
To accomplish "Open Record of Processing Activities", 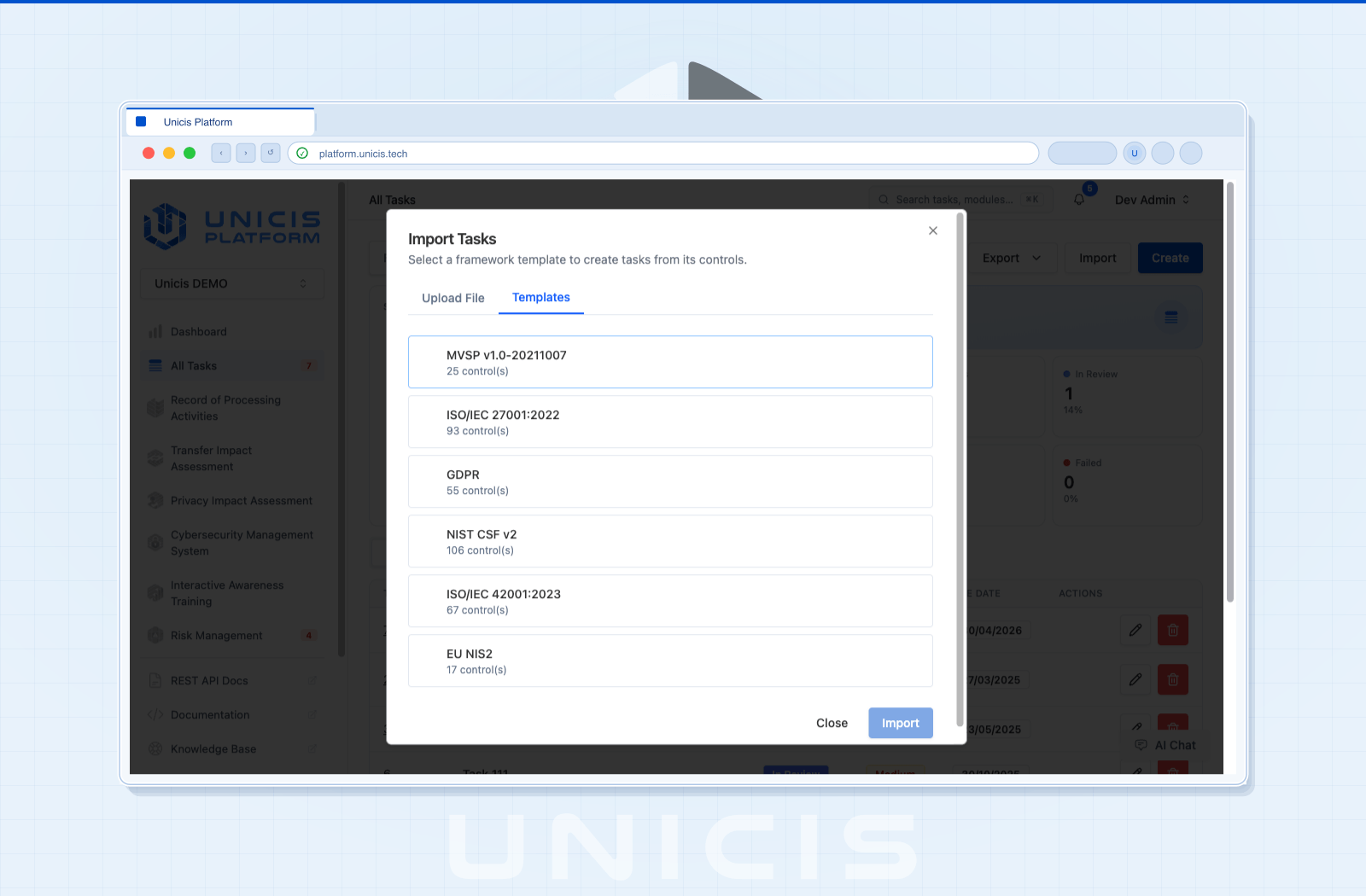I will coord(232,408).
